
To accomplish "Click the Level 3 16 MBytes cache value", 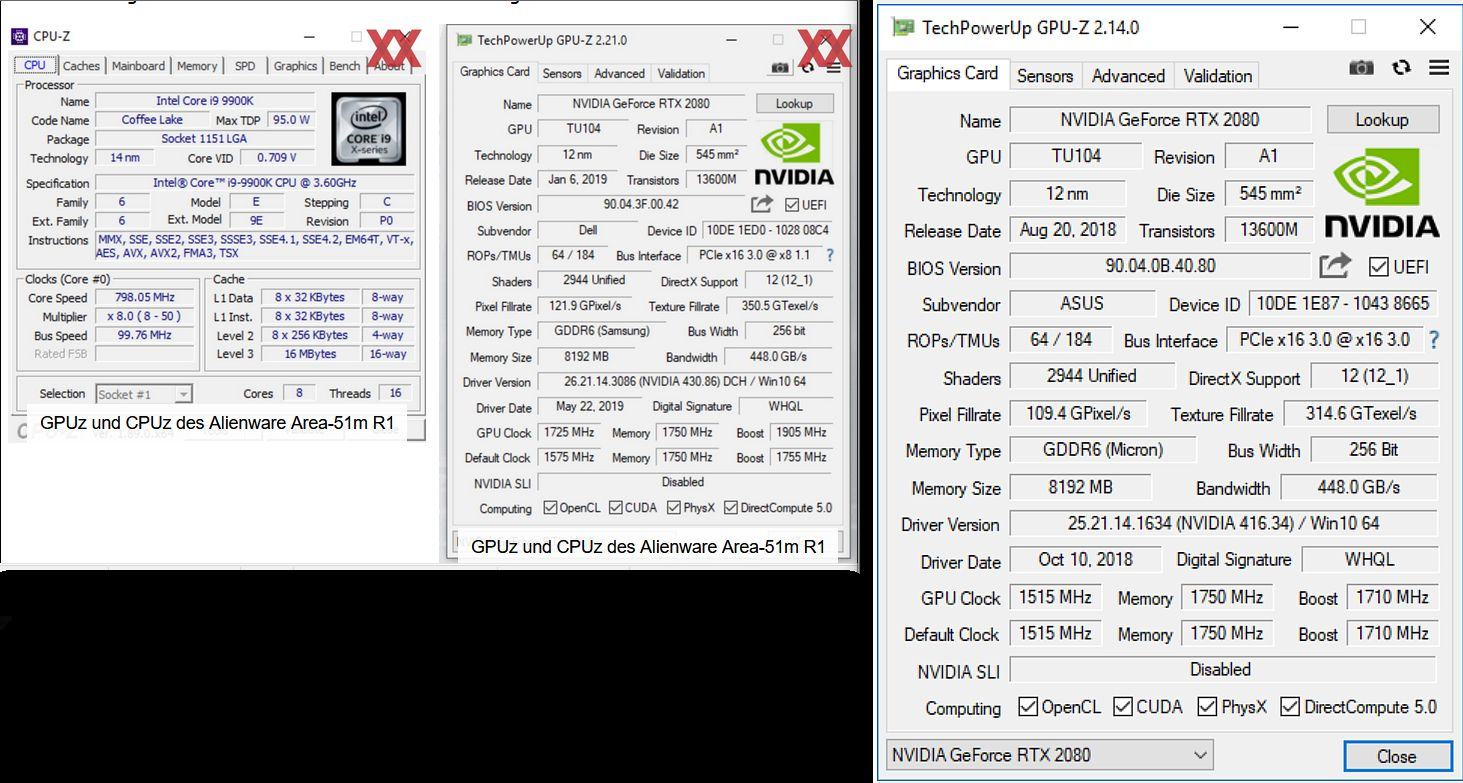I will click(x=310, y=354).
